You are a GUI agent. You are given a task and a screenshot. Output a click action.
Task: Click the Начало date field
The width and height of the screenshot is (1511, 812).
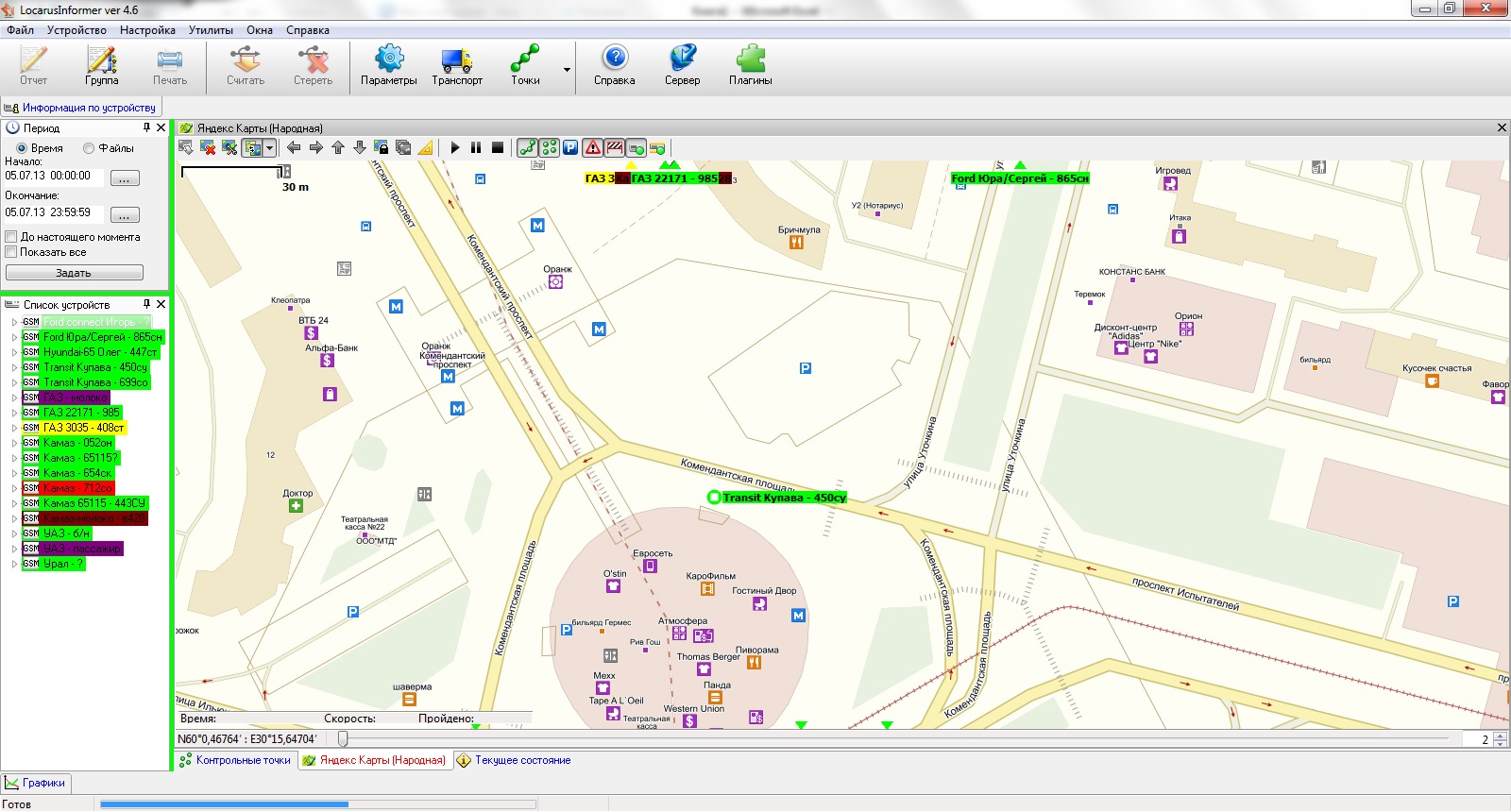53,176
